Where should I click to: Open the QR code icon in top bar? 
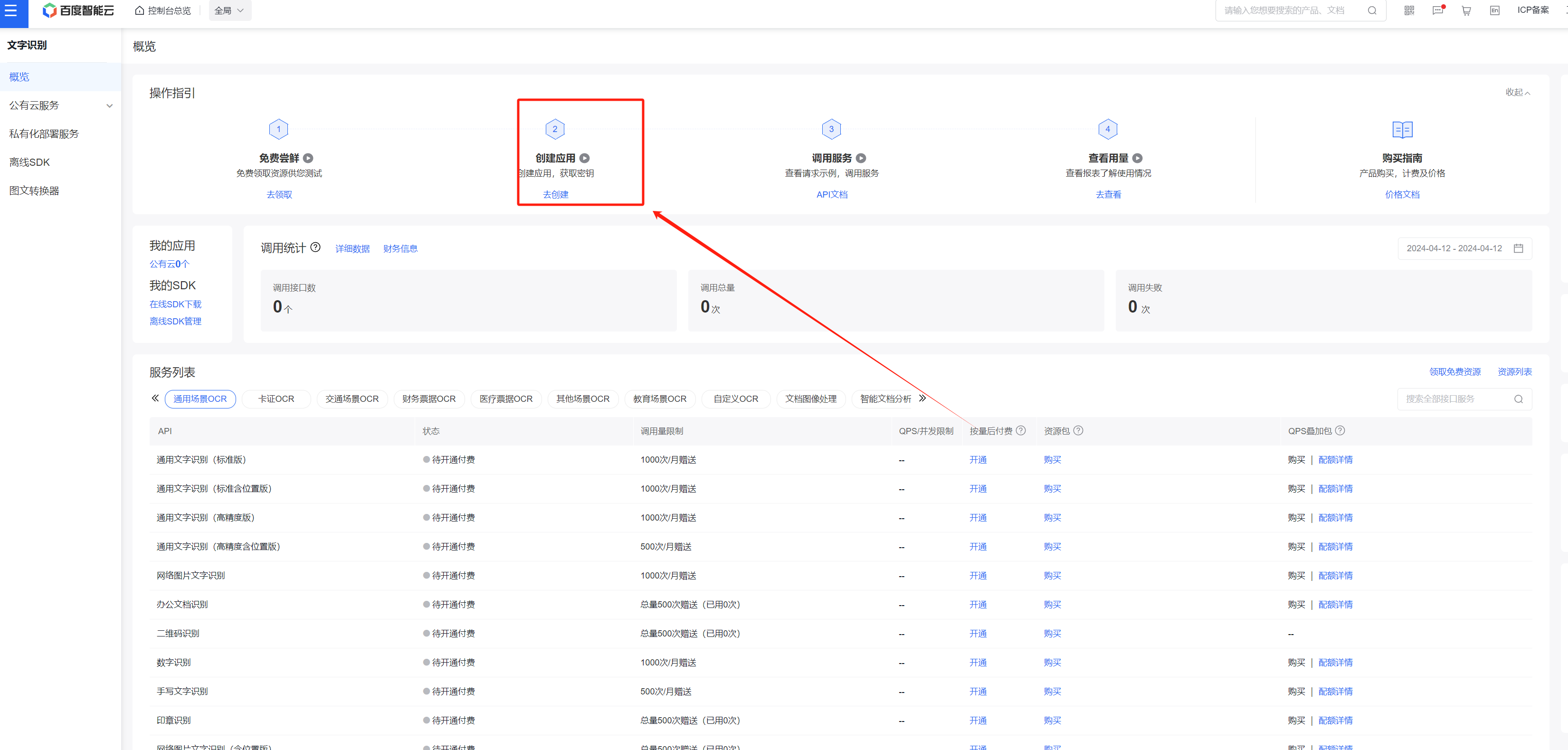(1408, 10)
